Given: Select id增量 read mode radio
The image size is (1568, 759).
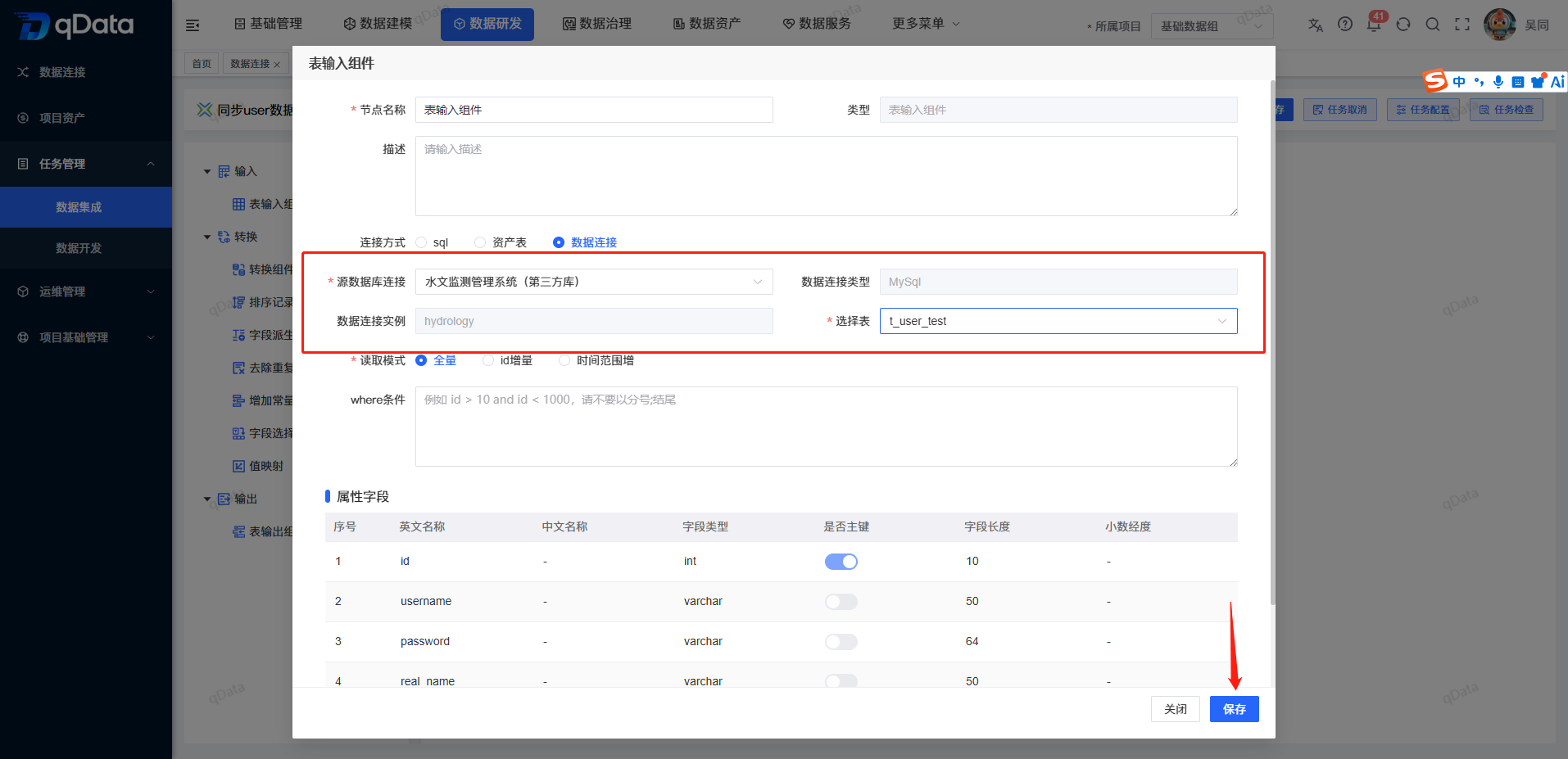Looking at the screenshot, I should tap(488, 360).
